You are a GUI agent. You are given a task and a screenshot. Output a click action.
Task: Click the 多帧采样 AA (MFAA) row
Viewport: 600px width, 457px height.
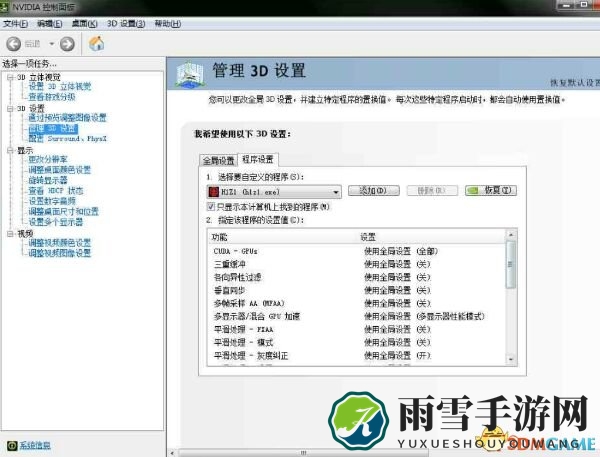357,303
